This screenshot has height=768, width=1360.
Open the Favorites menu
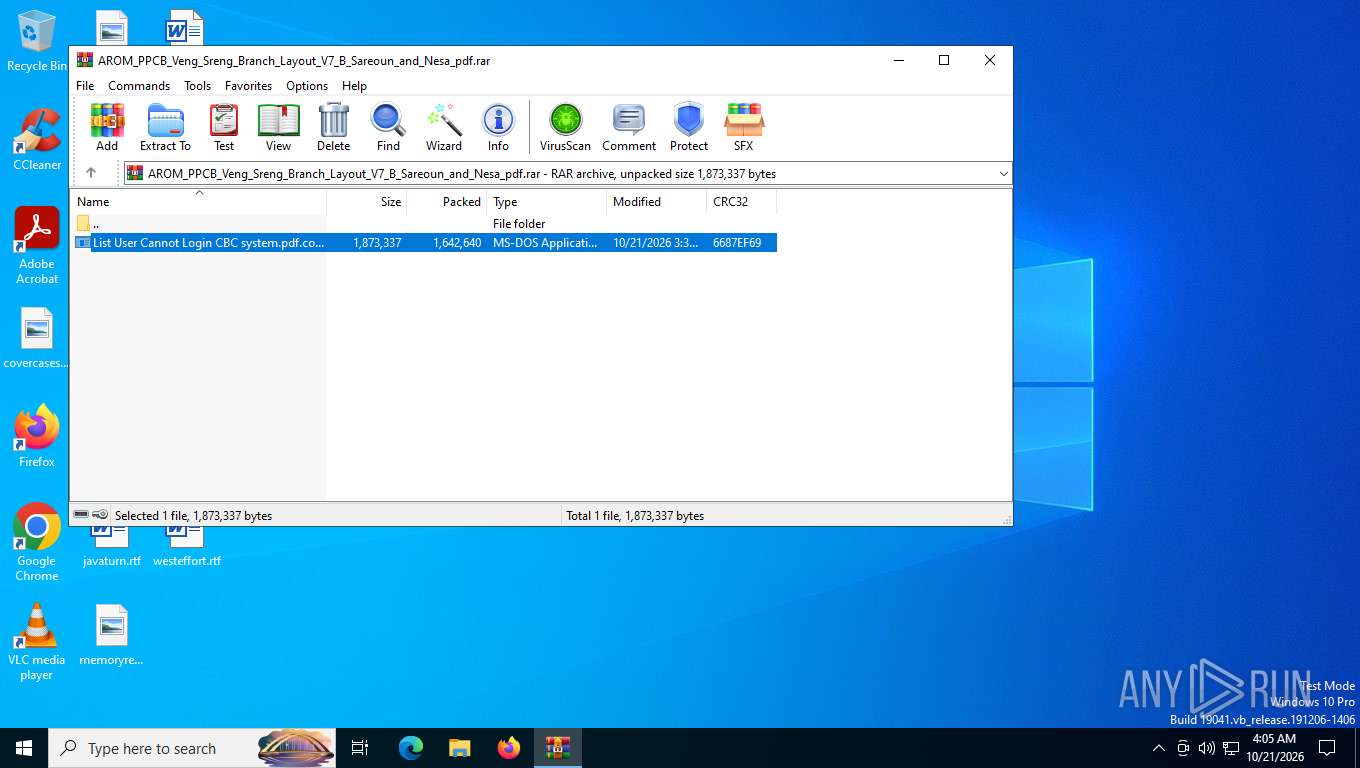249,86
